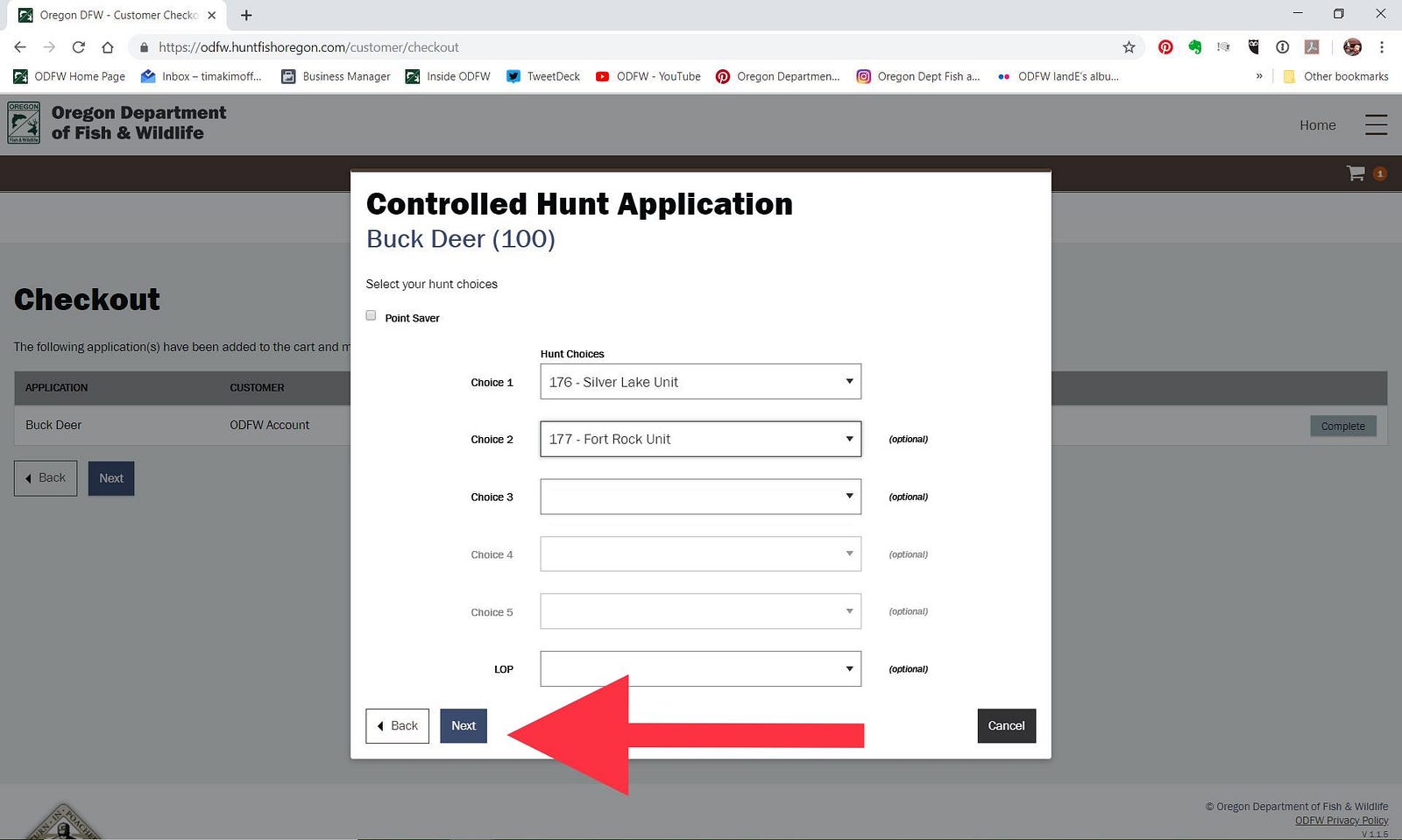Click Next on the Checkout page
Image resolution: width=1402 pixels, height=840 pixels.
tap(111, 478)
